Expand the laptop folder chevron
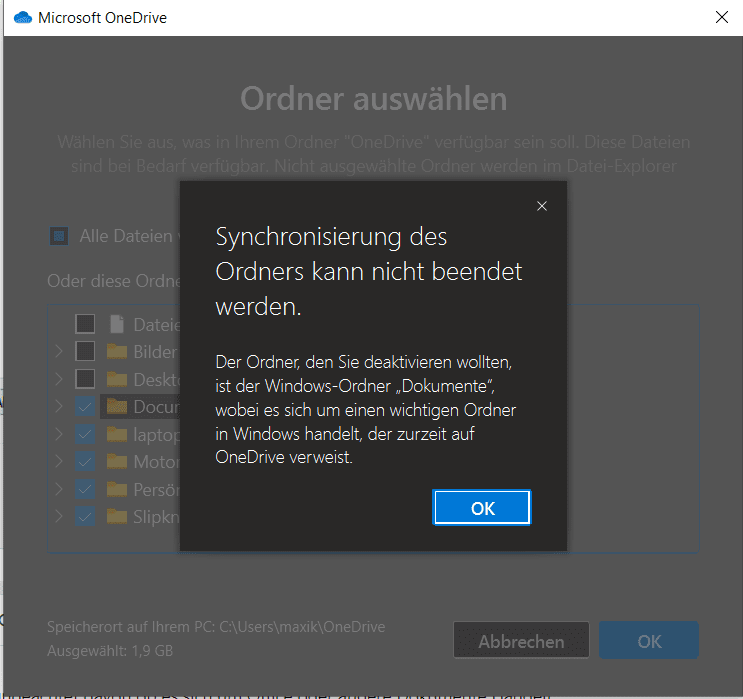This screenshot has width=743, height=699. pos(59,434)
